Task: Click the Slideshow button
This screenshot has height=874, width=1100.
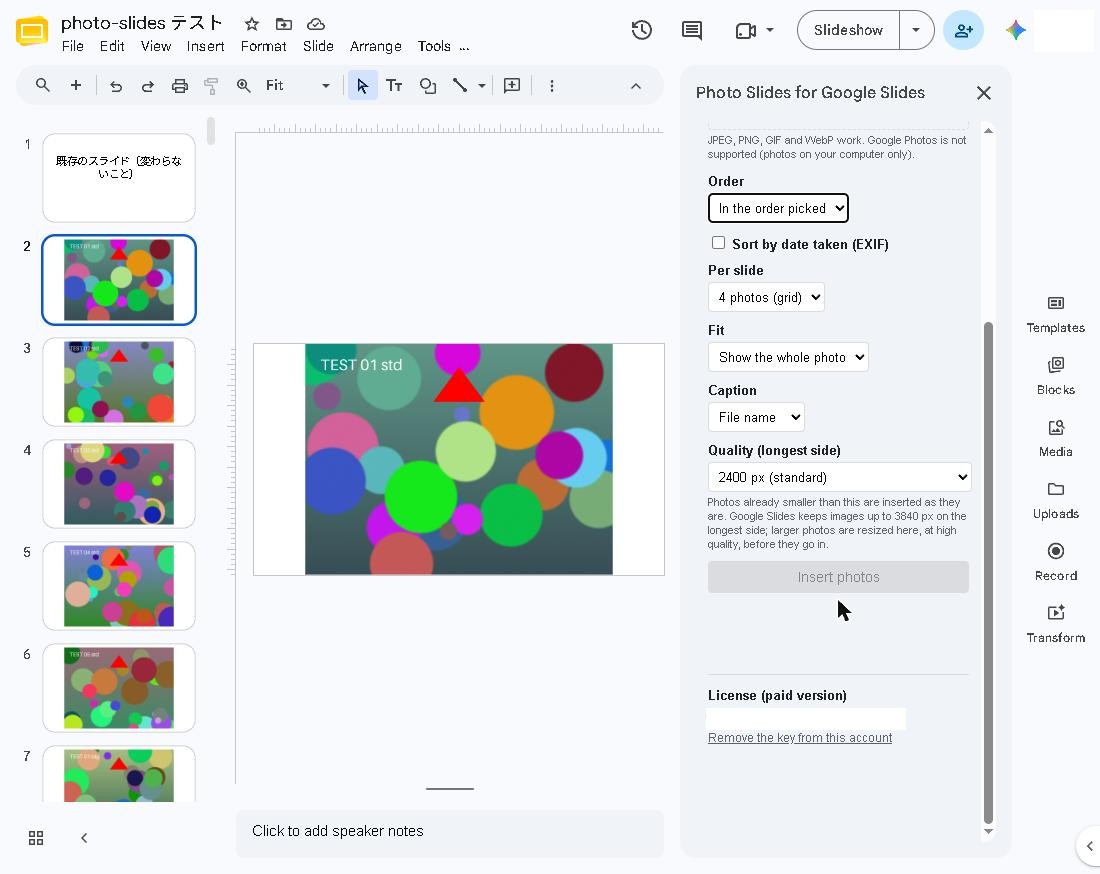Action: (x=848, y=30)
